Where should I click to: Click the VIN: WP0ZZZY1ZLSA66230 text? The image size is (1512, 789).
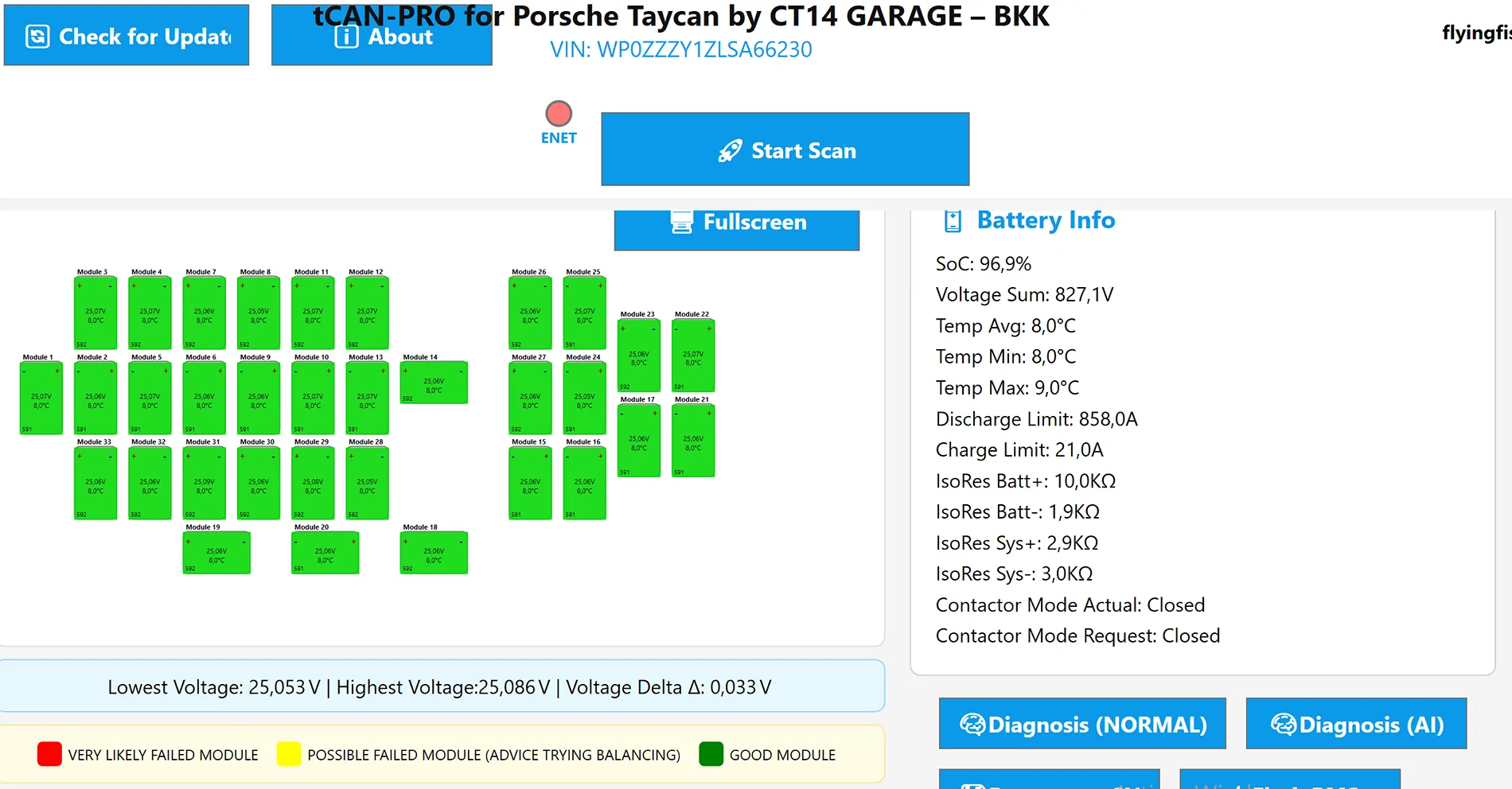coord(681,49)
